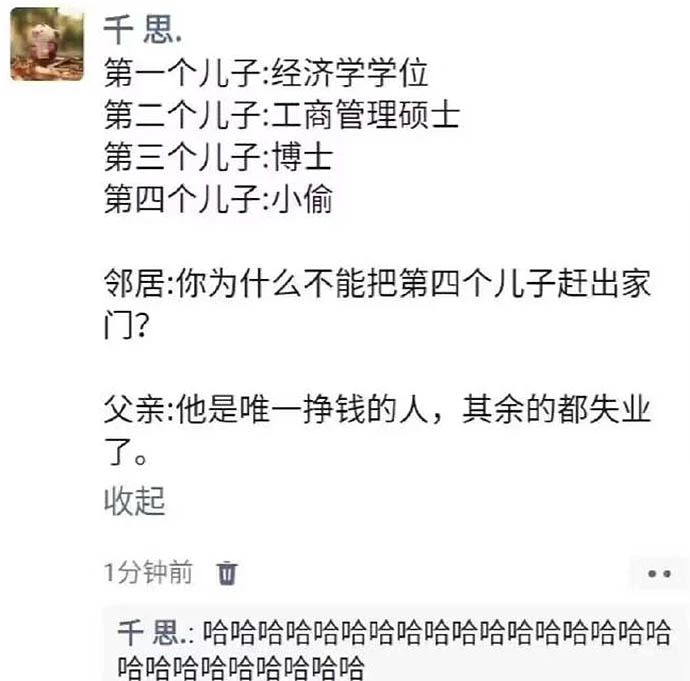This screenshot has height=681, width=690.
Task: Click the neighbor's question starting with 邻居:
Action: click(x=377, y=304)
